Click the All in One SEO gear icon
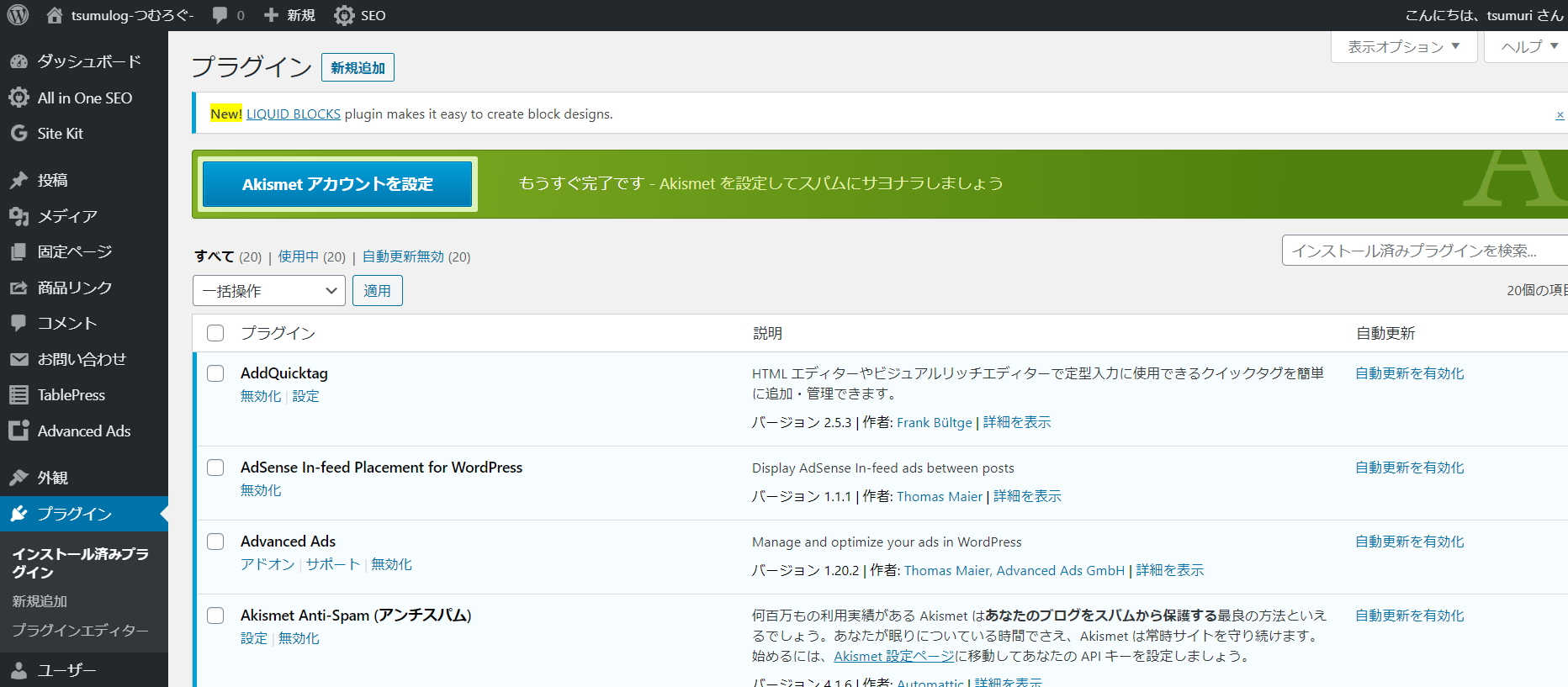Viewport: 1568px width, 687px height. pyautogui.click(x=19, y=98)
